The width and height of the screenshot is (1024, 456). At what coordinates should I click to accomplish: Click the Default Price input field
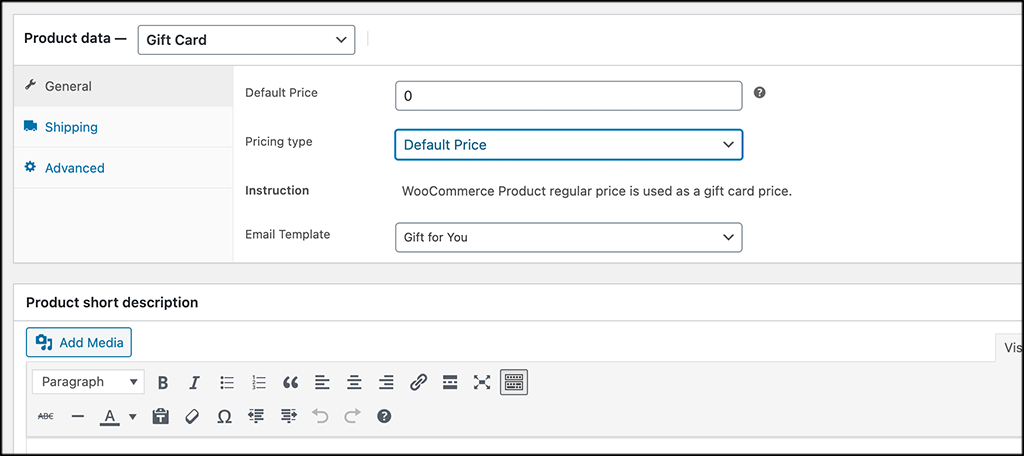568,96
